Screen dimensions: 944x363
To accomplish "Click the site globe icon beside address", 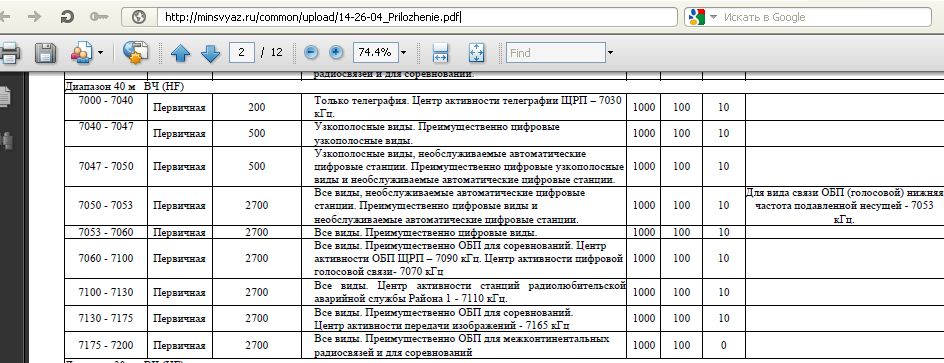I will 140,17.
